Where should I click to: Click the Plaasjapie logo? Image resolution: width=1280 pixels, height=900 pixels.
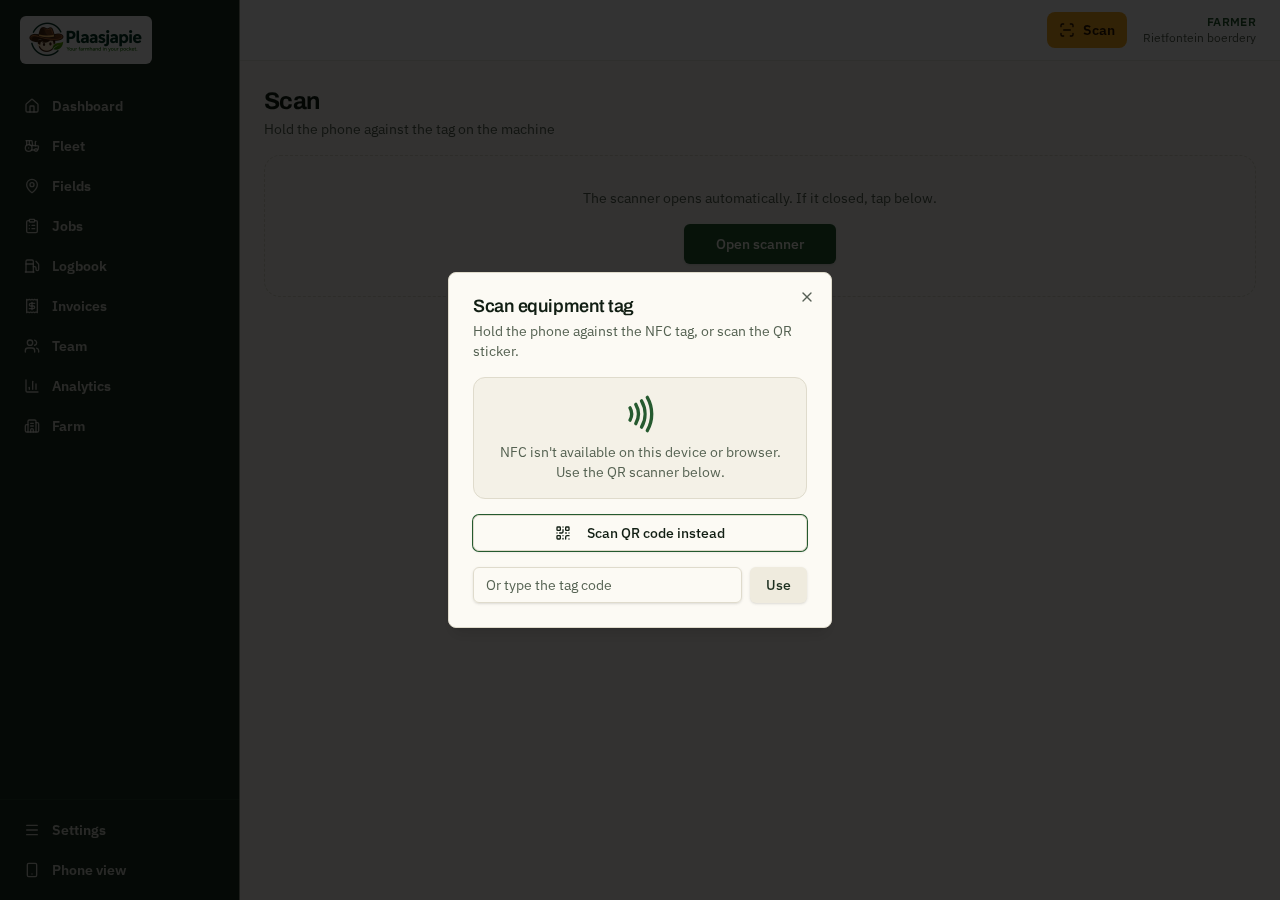(x=86, y=40)
